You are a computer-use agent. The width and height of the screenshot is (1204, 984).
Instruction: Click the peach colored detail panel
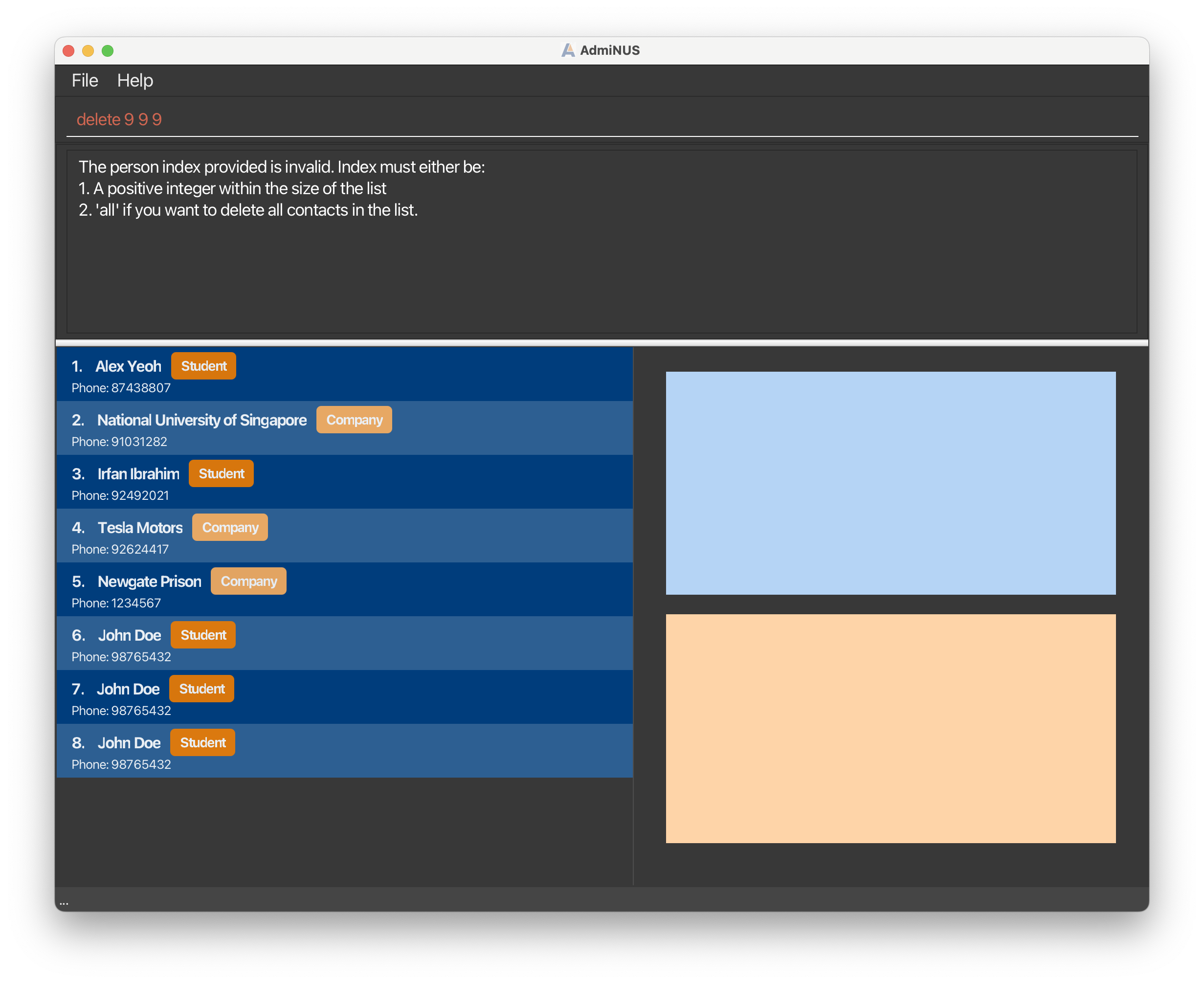(x=890, y=728)
